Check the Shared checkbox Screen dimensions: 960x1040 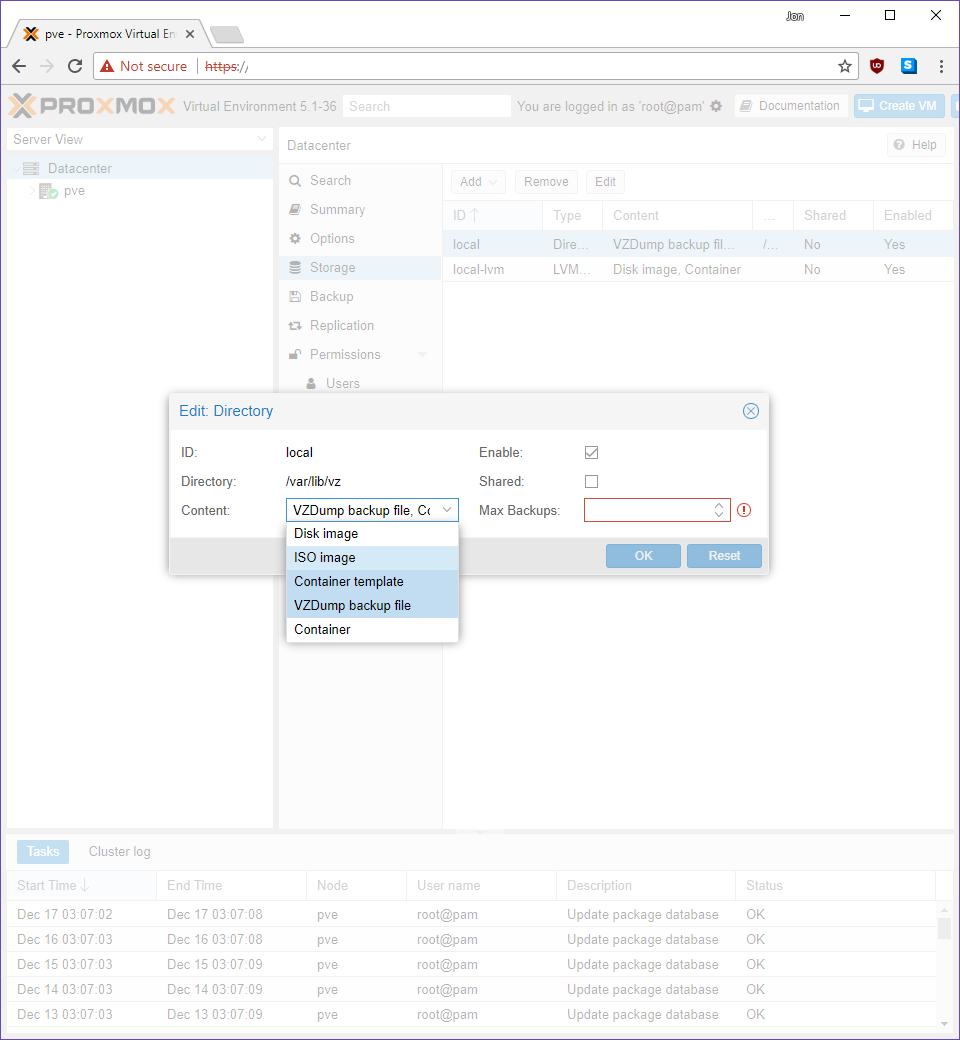click(x=592, y=481)
